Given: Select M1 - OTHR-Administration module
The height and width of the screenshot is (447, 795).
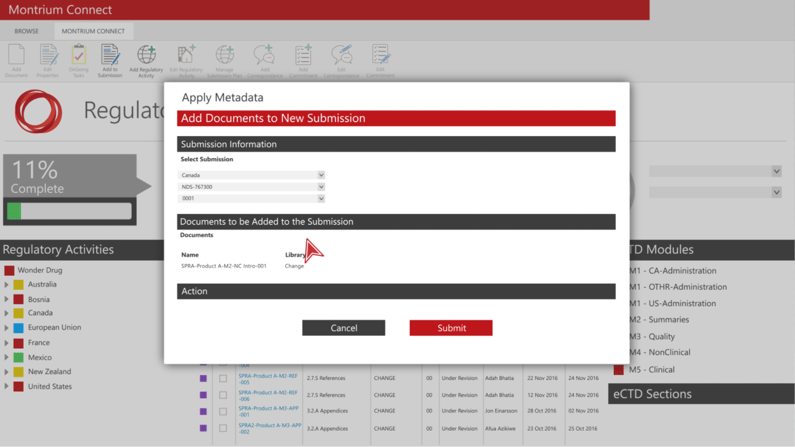Looking at the screenshot, I should [678, 287].
